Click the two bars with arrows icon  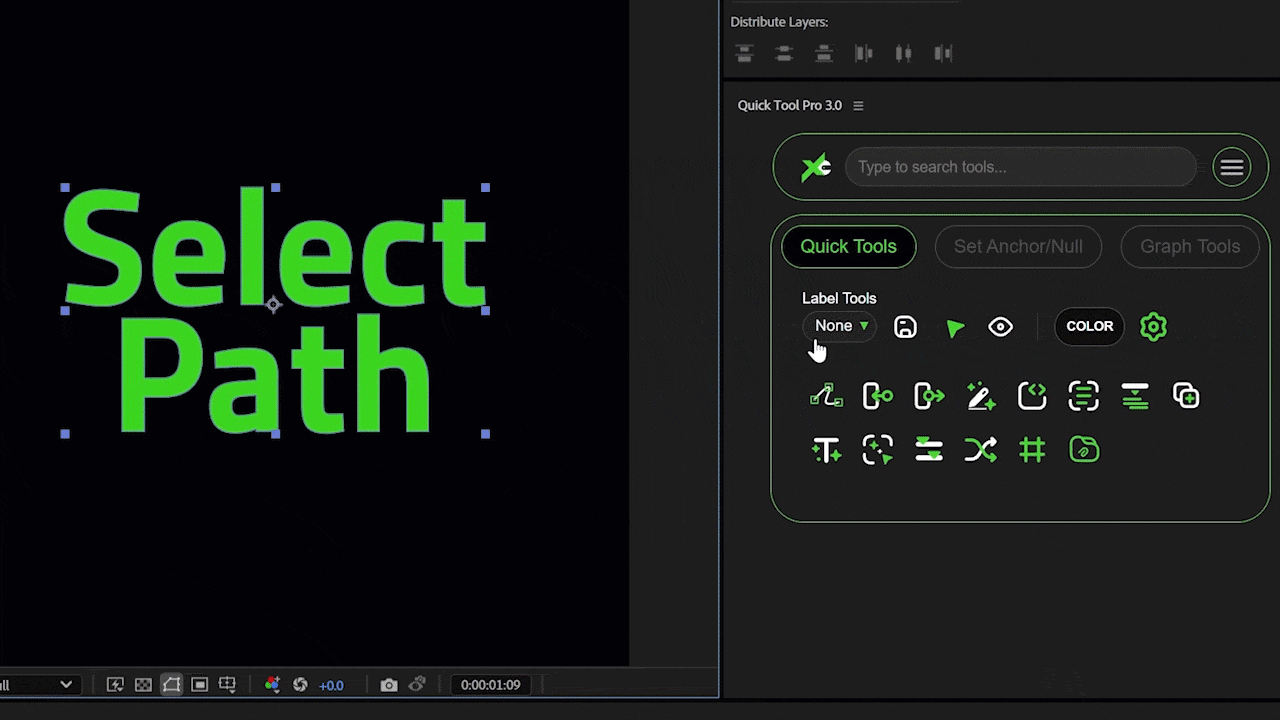coord(929,450)
